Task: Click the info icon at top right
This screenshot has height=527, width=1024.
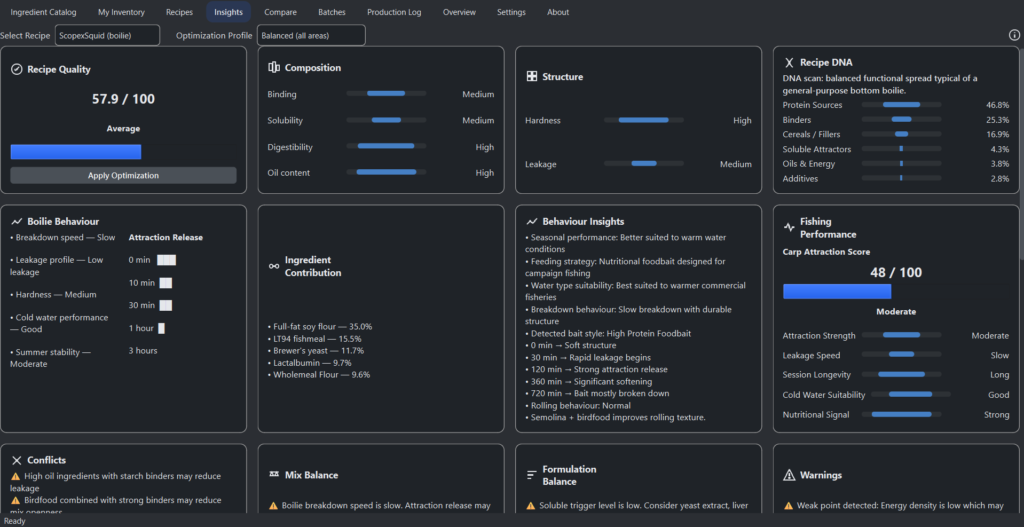Action: 1014,35
